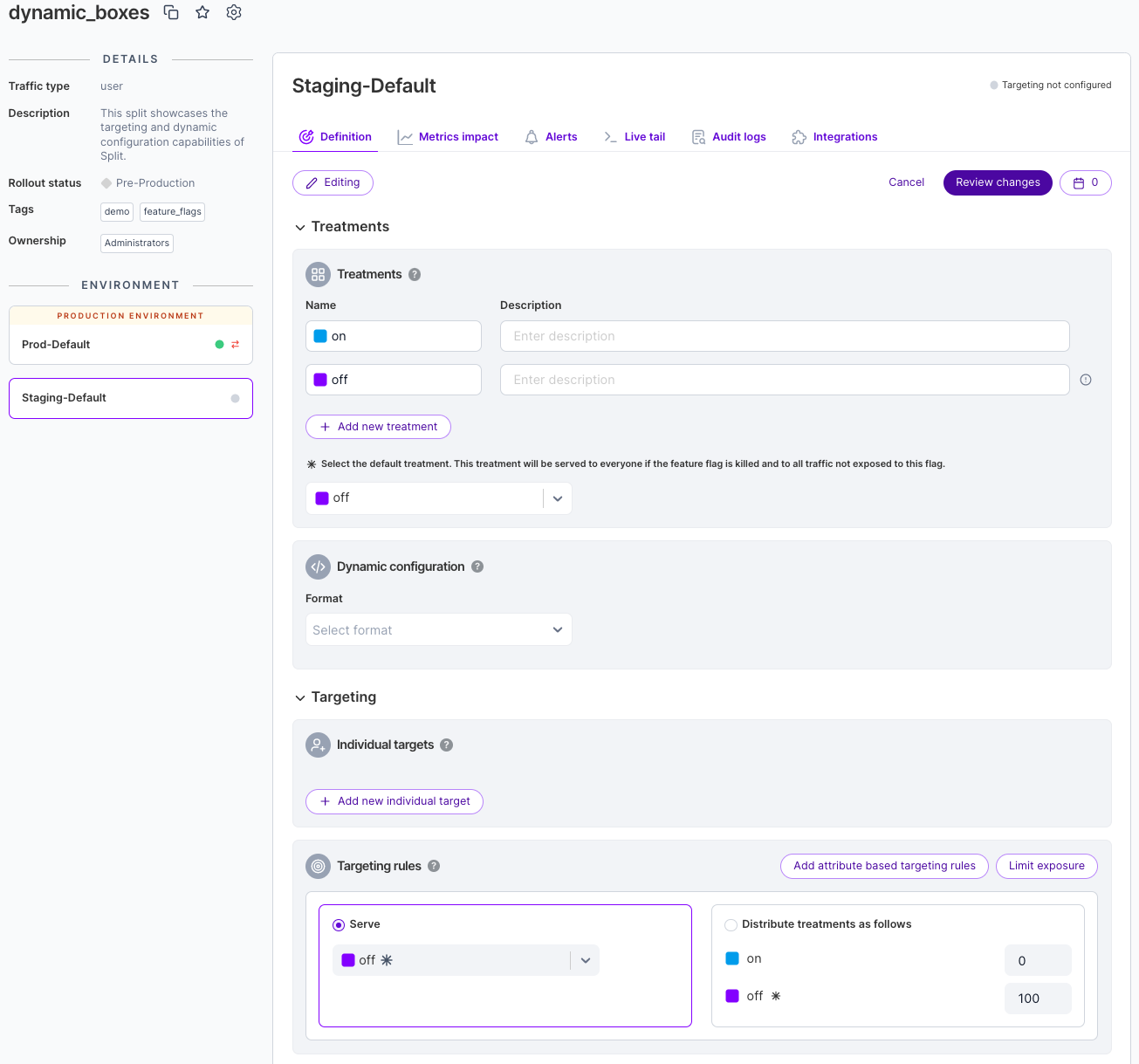1139x1064 pixels.
Task: Click info icon beside off description field
Action: 1086,380
